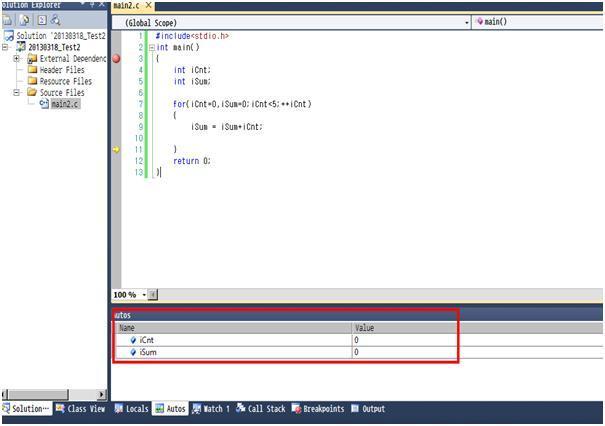This screenshot has width=605, height=426.
Task: Click the #include<stdio.h> line
Action: click(x=192, y=36)
